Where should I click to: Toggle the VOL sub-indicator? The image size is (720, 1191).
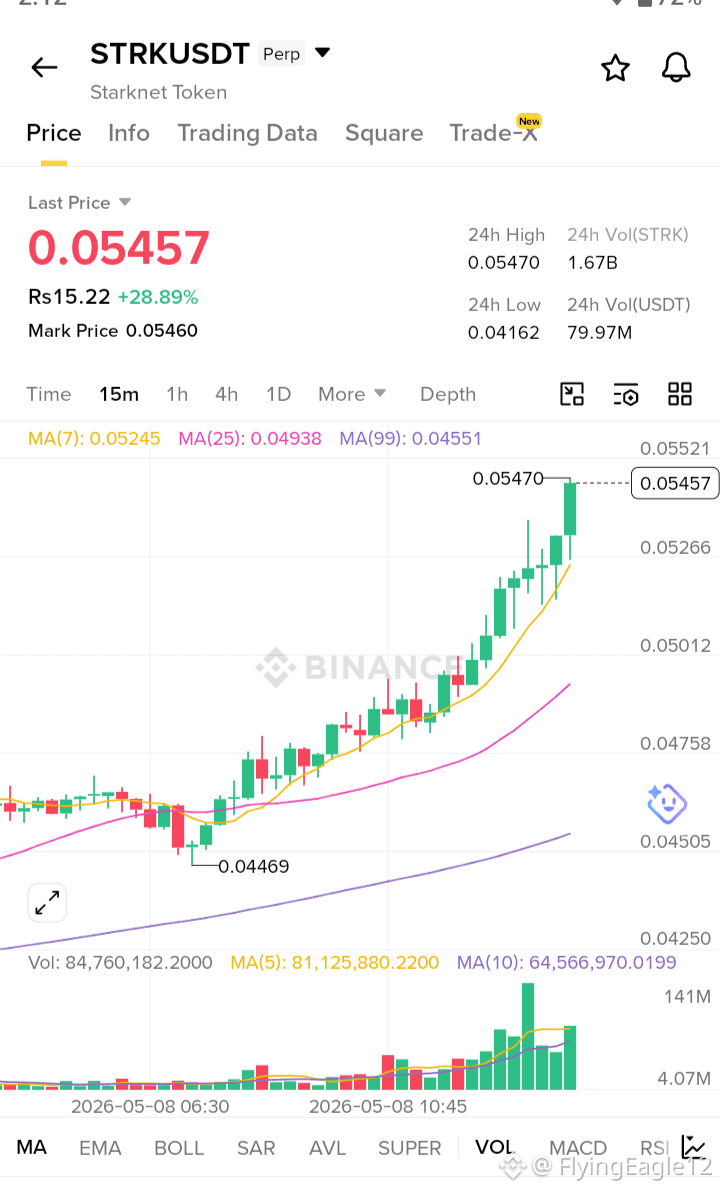(x=494, y=1147)
